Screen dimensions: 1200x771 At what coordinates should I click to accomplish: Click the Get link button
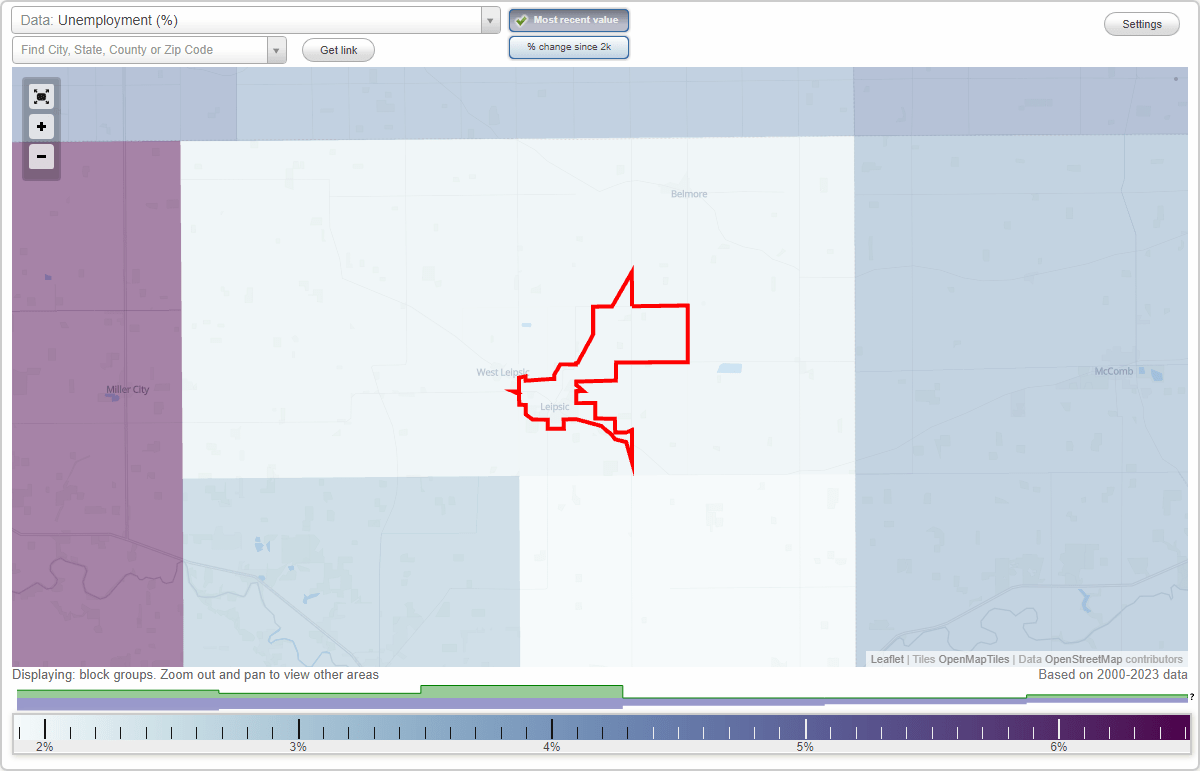tap(337, 49)
